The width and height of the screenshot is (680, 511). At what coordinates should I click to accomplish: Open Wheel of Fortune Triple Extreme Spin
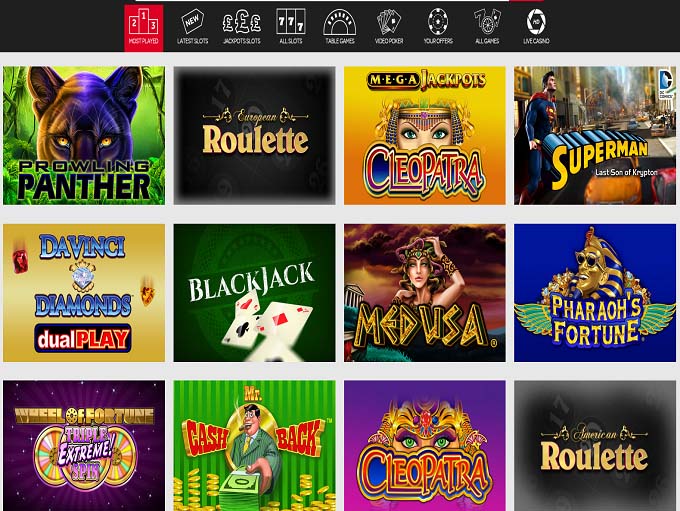pos(84,446)
